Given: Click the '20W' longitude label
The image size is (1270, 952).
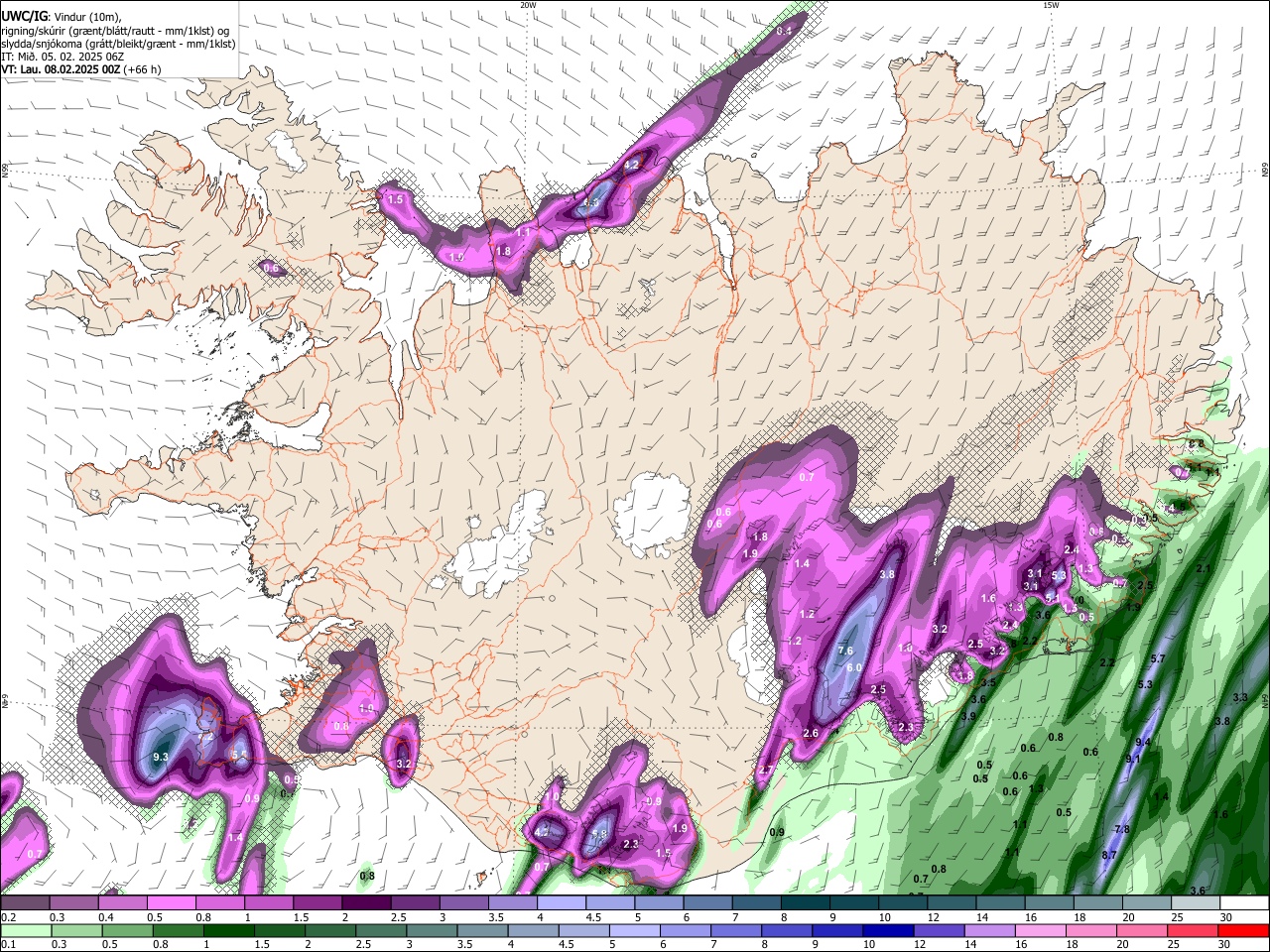Looking at the screenshot, I should click(x=528, y=5).
